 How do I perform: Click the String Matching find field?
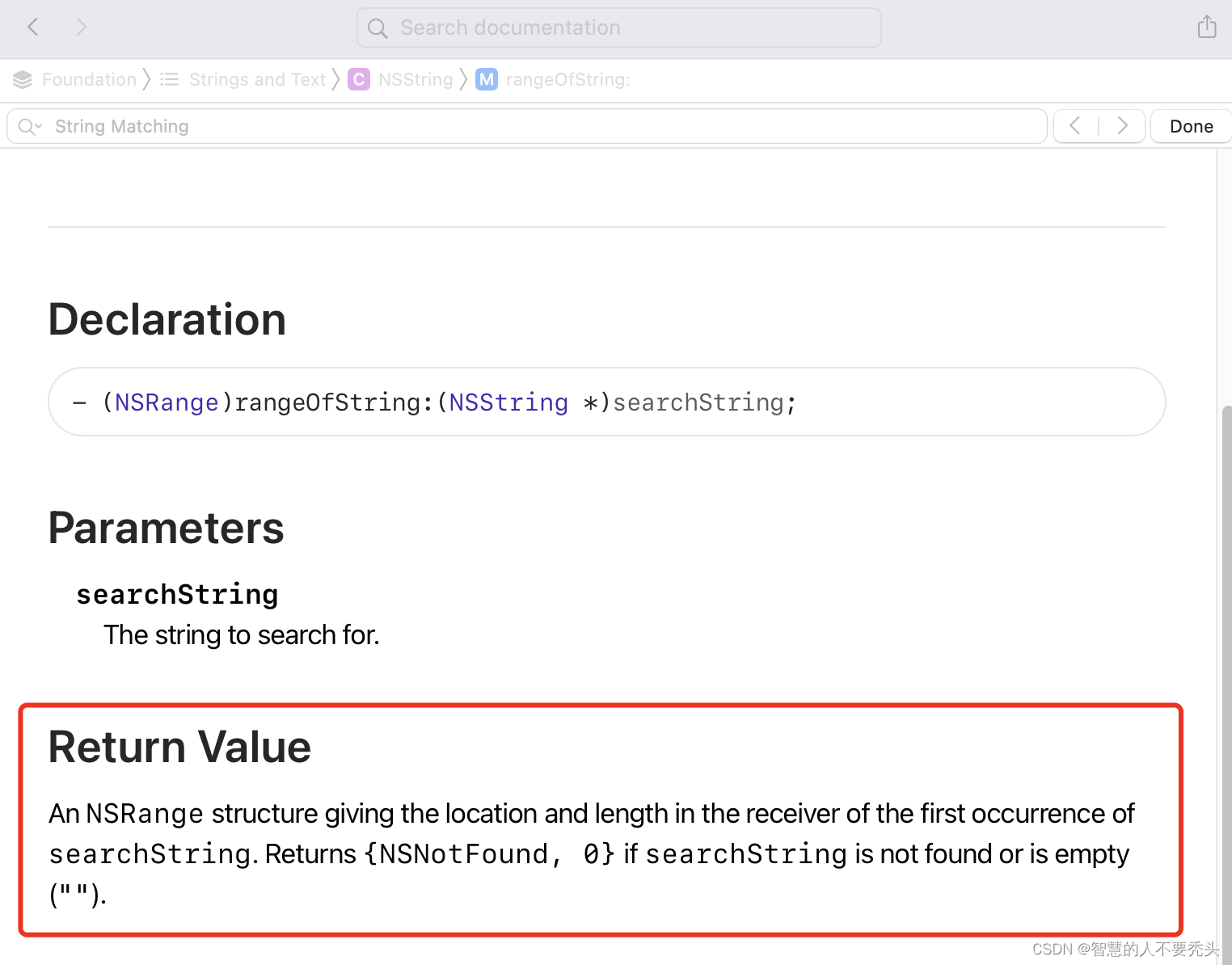[527, 127]
